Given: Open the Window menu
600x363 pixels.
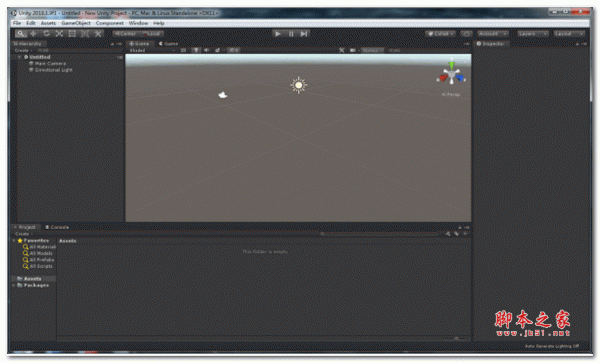Looking at the screenshot, I should coord(138,23).
